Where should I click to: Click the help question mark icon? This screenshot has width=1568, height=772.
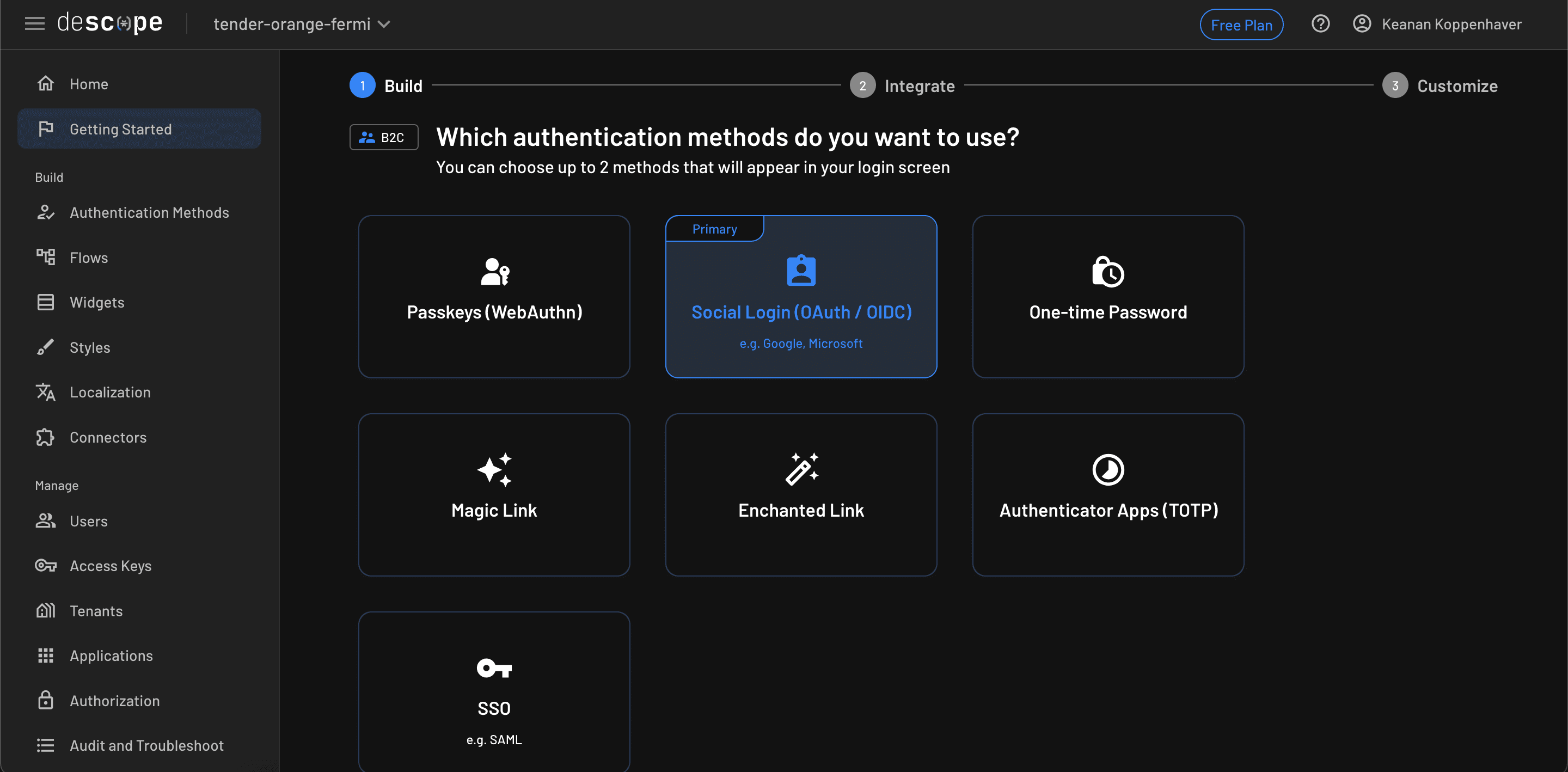click(1320, 24)
